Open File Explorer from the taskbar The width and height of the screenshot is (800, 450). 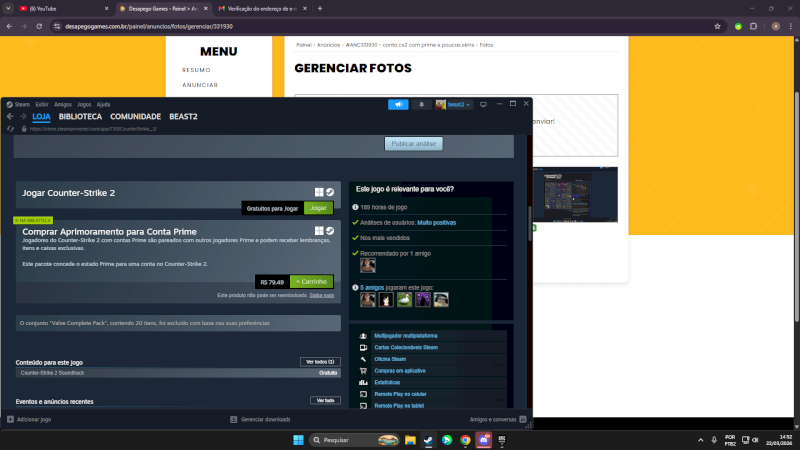410,440
